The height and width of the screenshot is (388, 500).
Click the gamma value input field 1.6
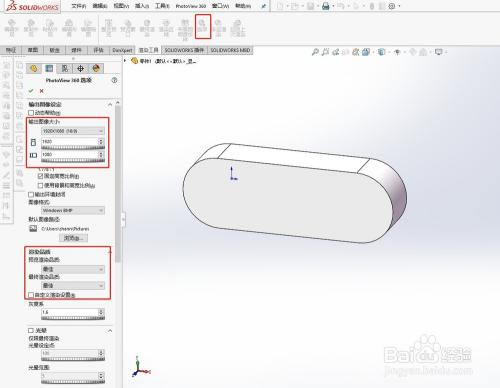tap(70, 312)
